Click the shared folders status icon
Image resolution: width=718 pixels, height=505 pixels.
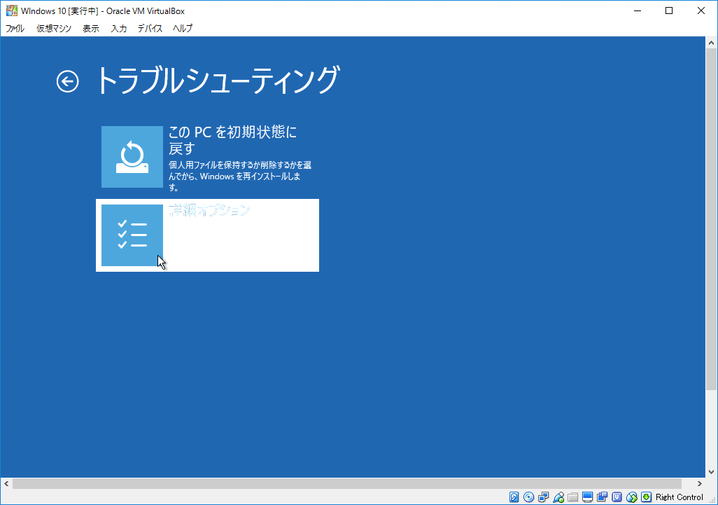click(573, 497)
